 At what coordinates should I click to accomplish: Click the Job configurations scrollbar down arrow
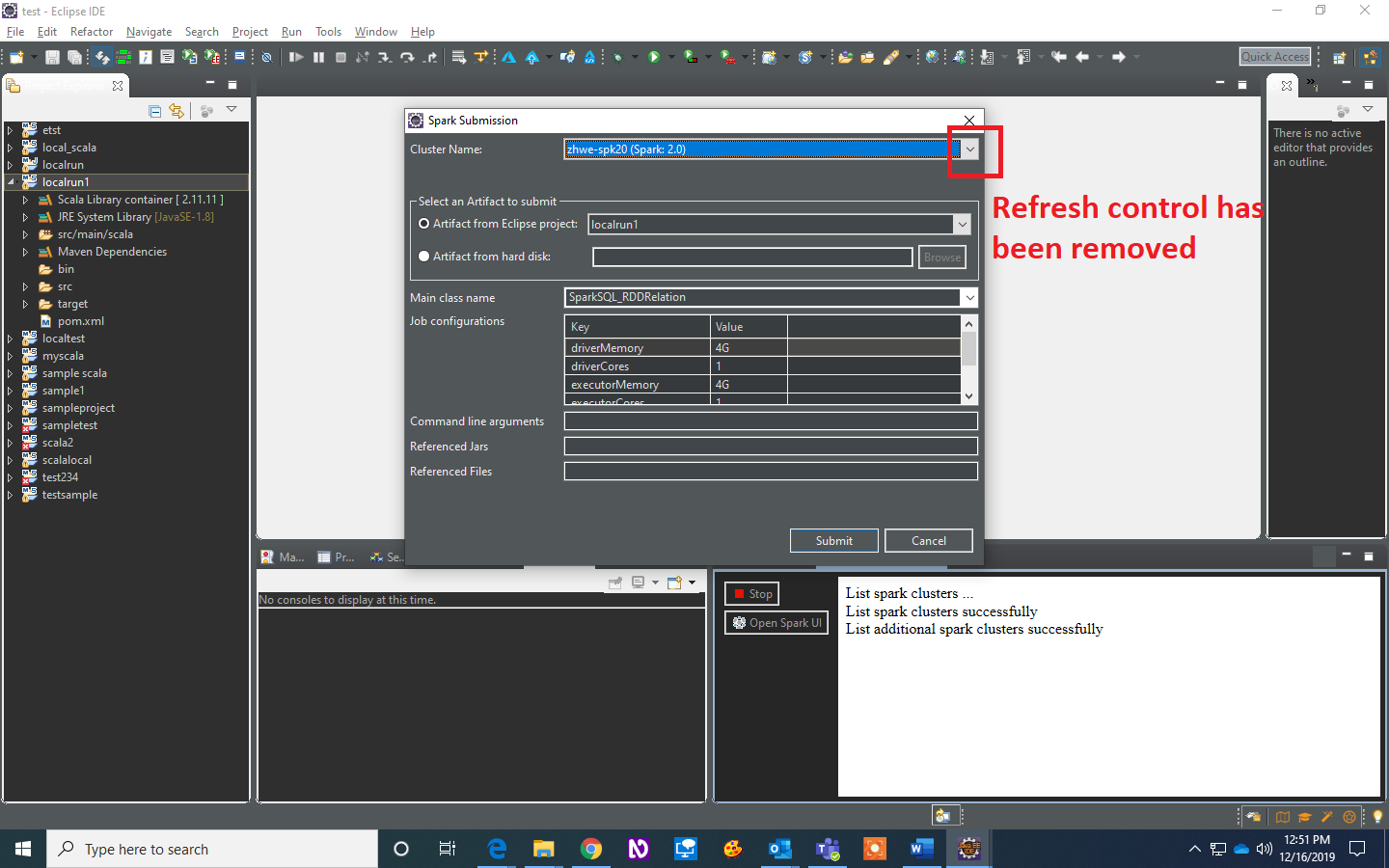(x=969, y=395)
